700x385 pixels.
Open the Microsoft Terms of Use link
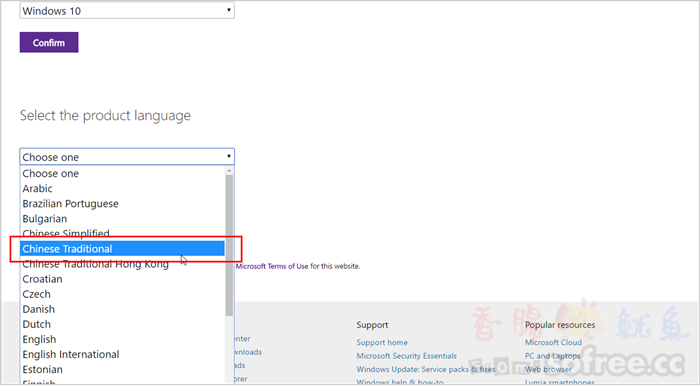pyautogui.click(x=272, y=266)
